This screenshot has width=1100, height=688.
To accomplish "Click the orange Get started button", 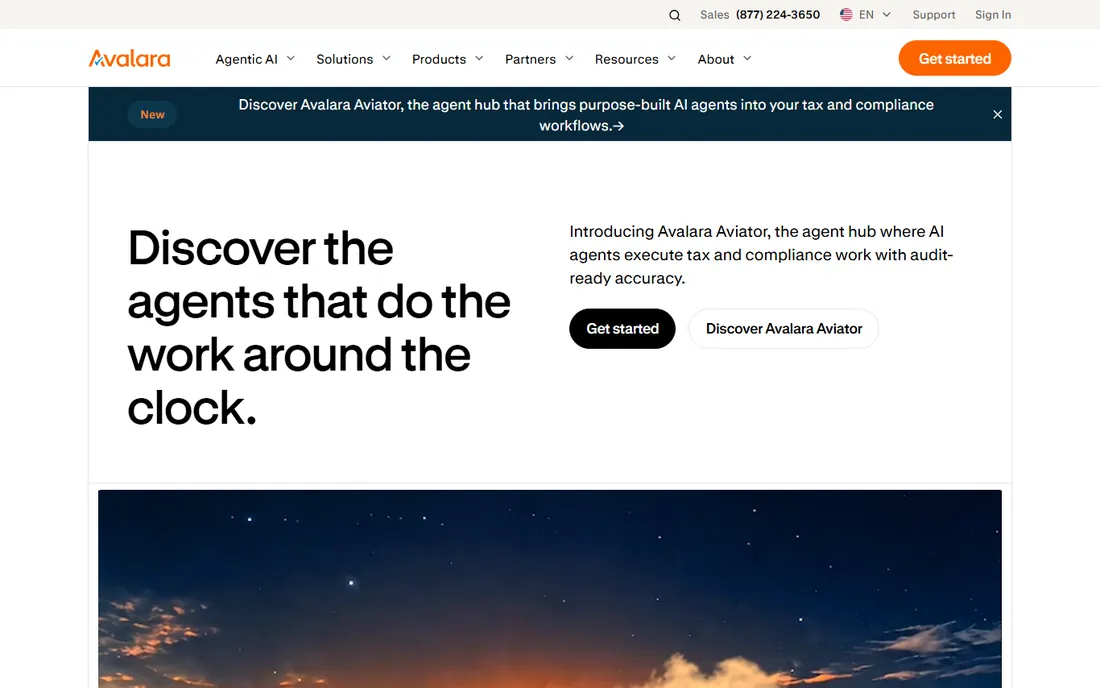I will pyautogui.click(x=954, y=58).
